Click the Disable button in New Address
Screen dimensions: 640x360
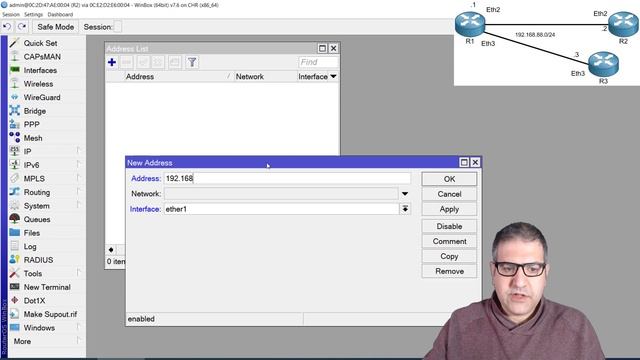click(x=449, y=226)
